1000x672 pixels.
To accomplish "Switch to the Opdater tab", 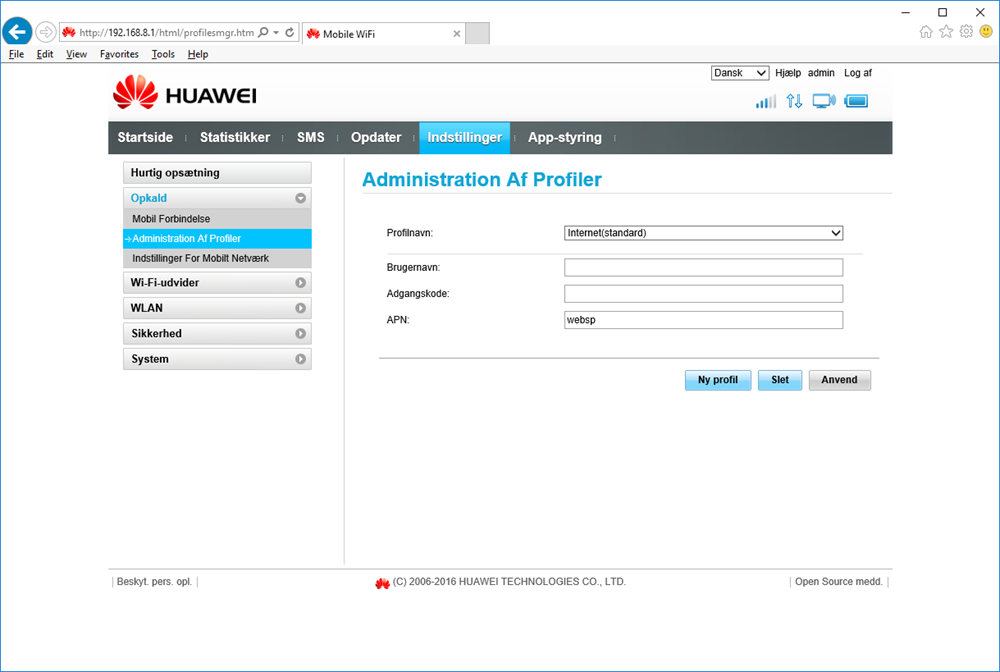I will click(376, 138).
